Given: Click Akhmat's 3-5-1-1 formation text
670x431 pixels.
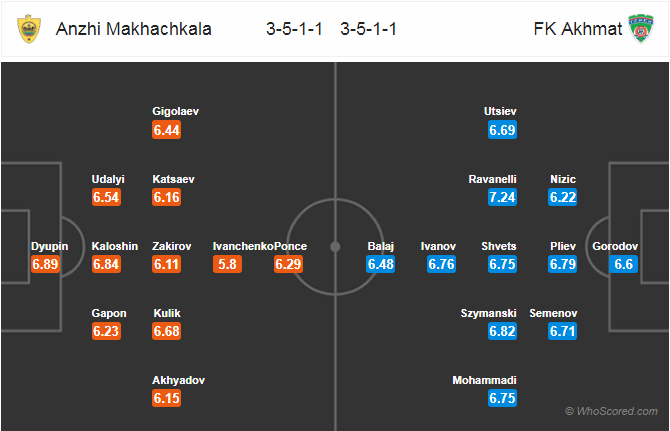Looking at the screenshot, I should click(x=369, y=29).
